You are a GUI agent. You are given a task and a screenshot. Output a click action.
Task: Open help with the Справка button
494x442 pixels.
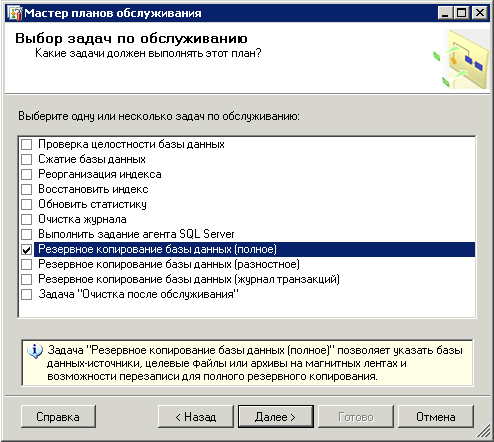coord(58,416)
